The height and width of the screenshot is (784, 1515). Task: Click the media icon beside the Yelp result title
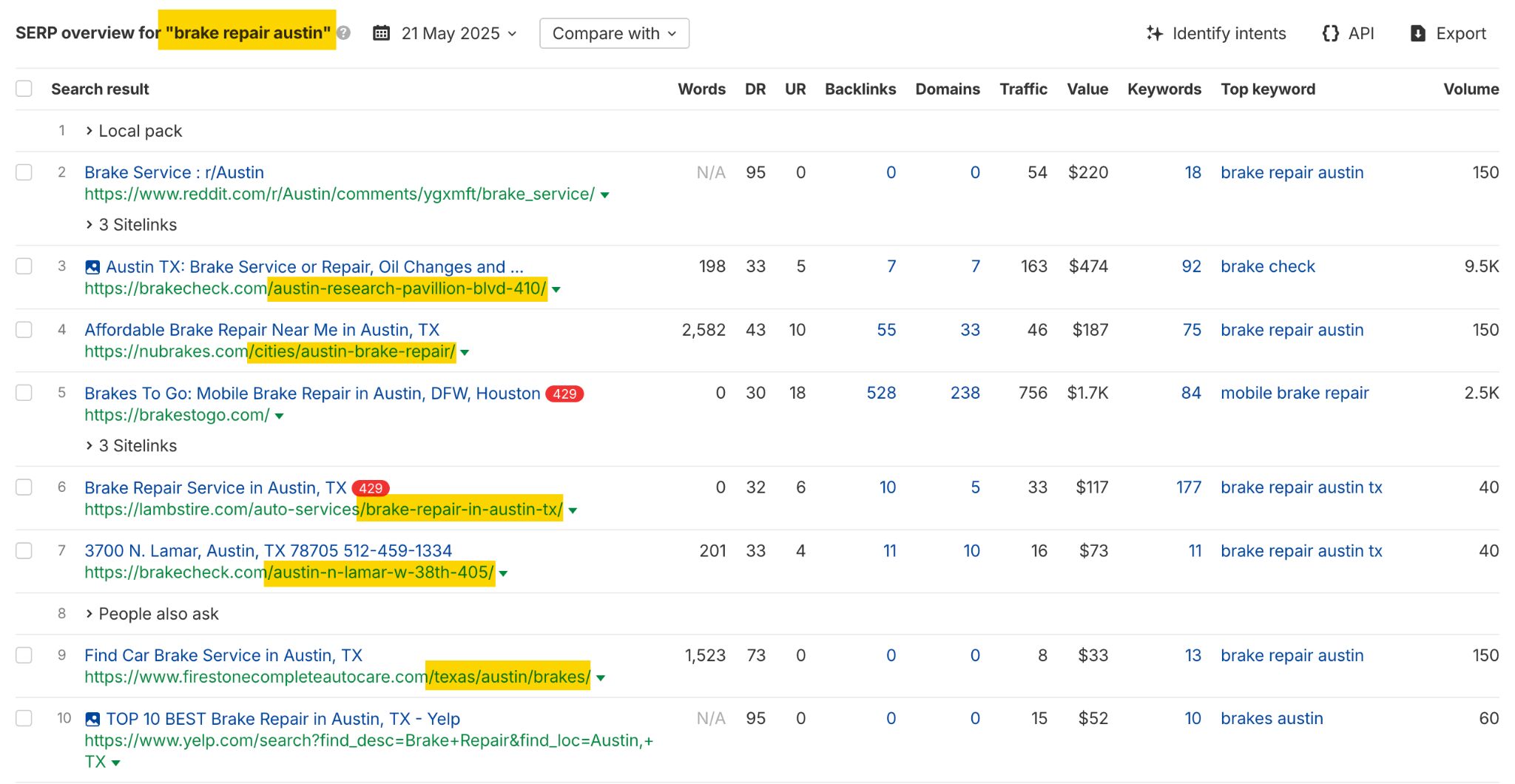[92, 718]
